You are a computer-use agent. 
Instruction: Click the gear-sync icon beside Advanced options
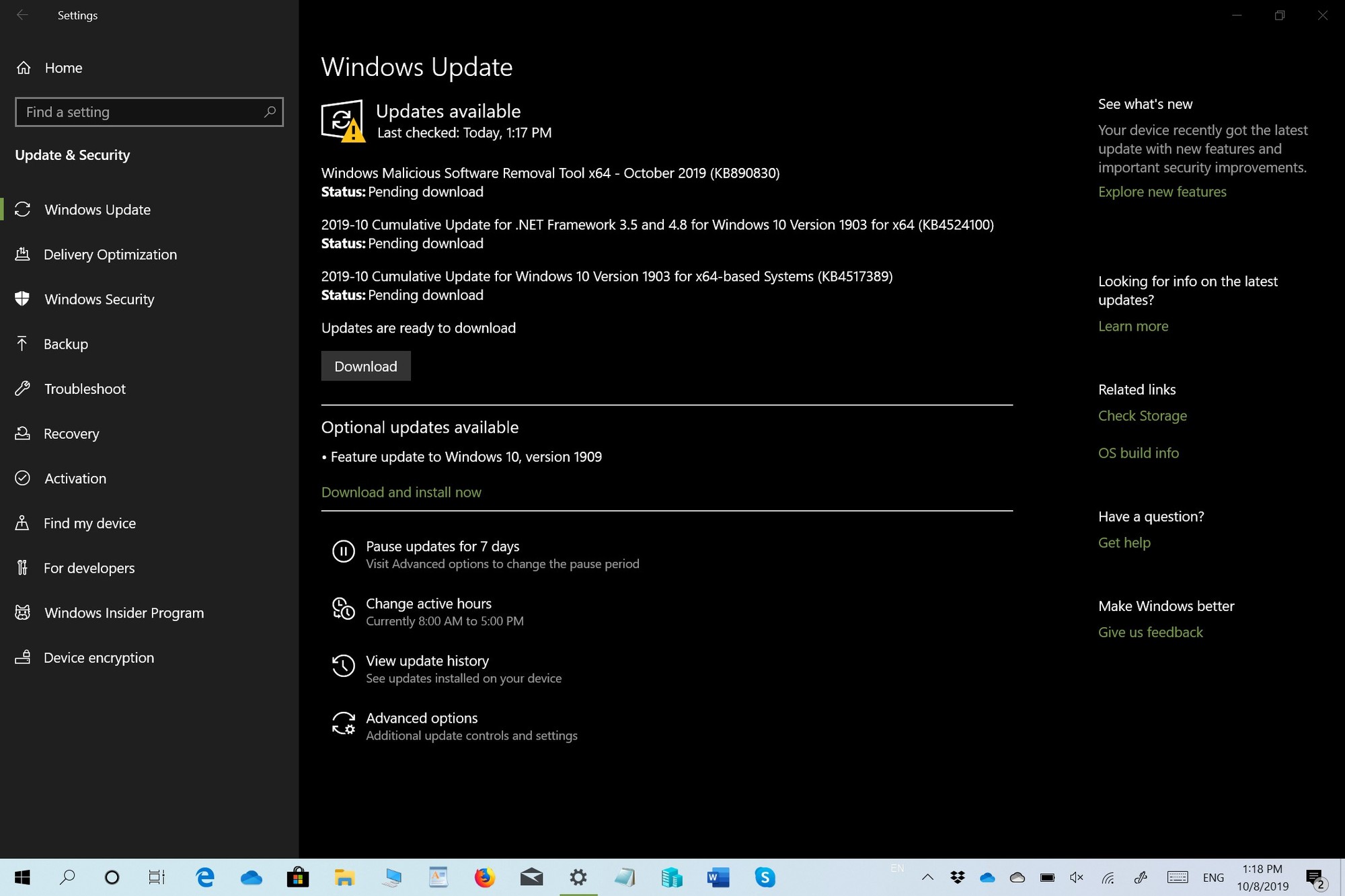click(343, 723)
